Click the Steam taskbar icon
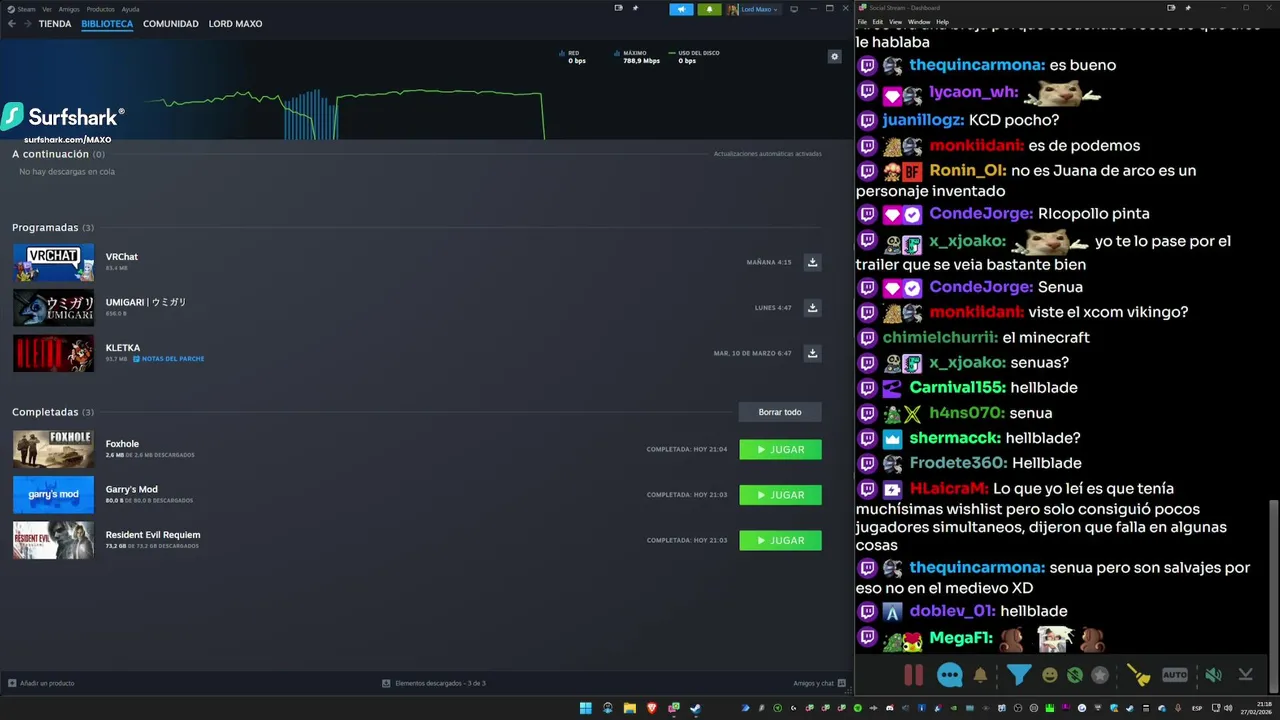 coord(696,708)
